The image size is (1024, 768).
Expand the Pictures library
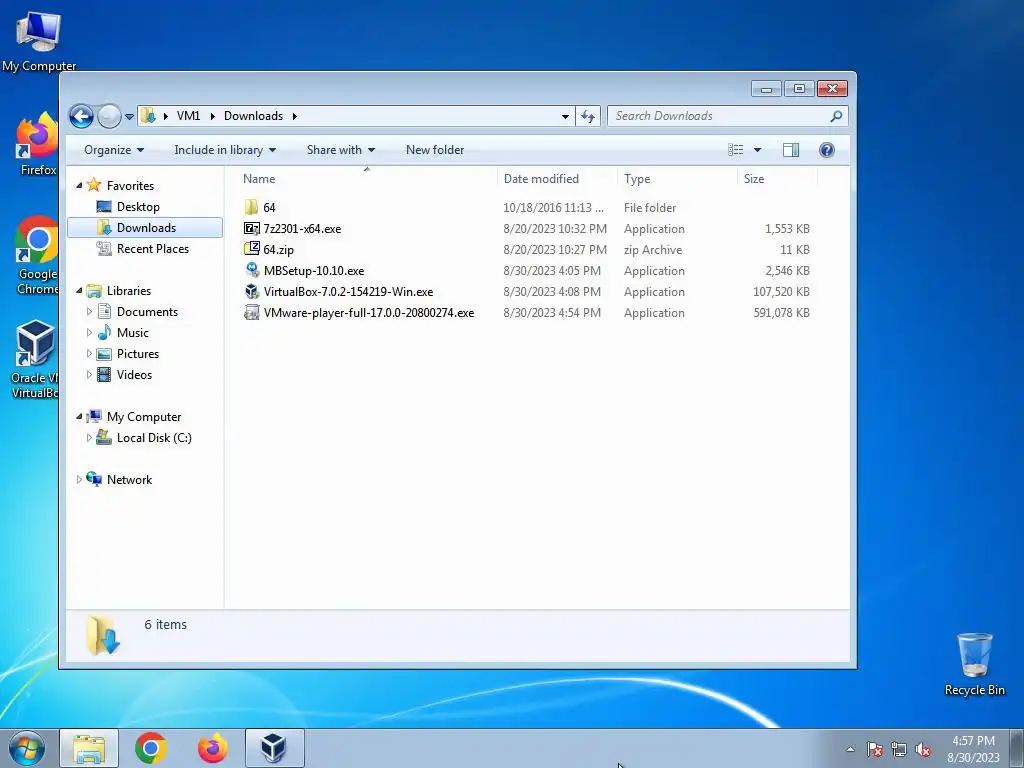click(89, 354)
